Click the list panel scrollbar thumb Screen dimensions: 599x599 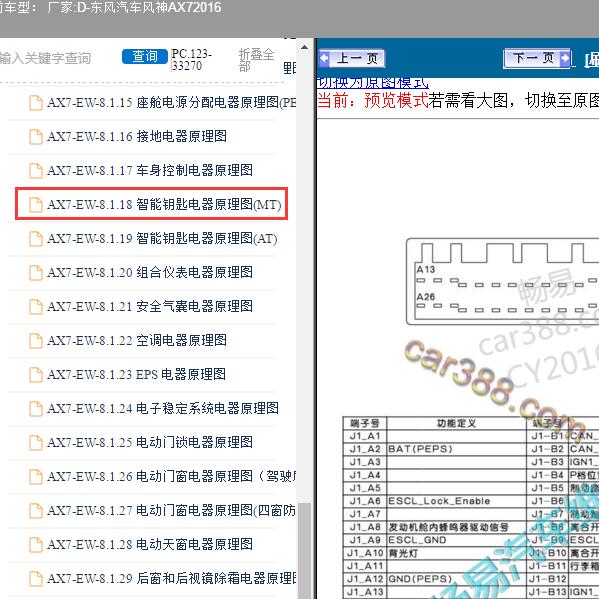304,550
